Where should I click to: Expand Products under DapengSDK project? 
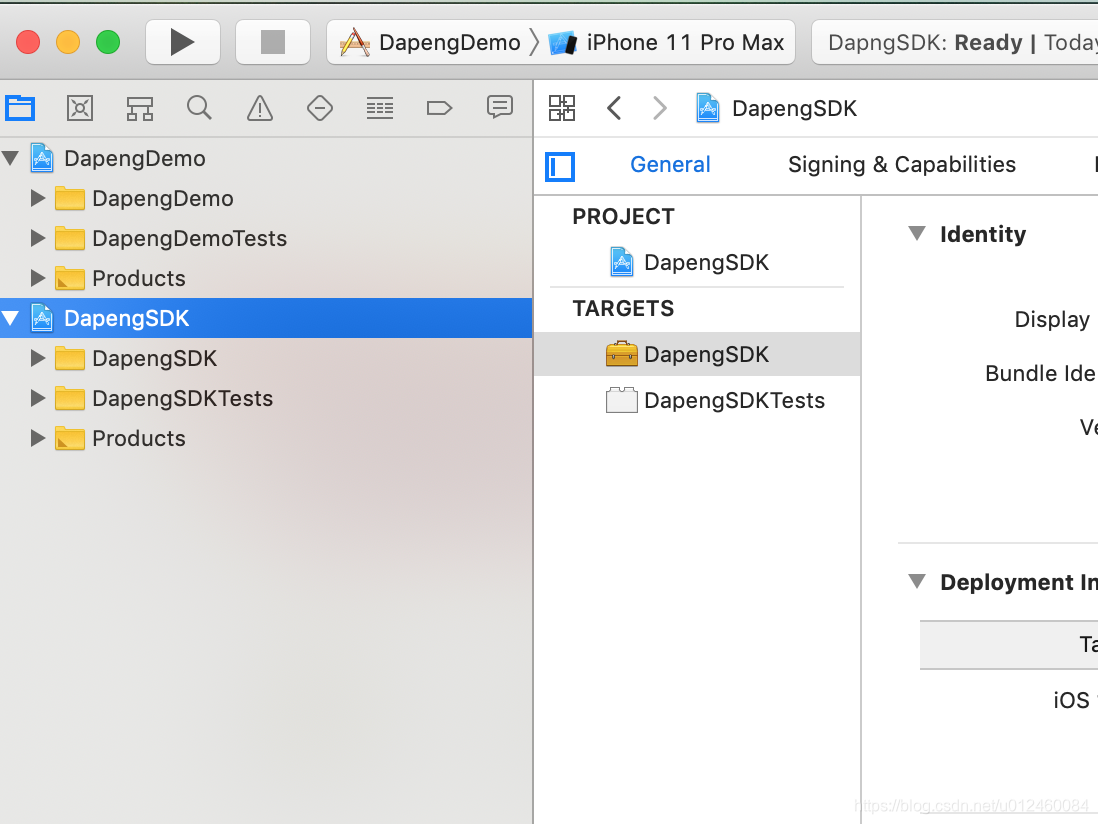38,438
